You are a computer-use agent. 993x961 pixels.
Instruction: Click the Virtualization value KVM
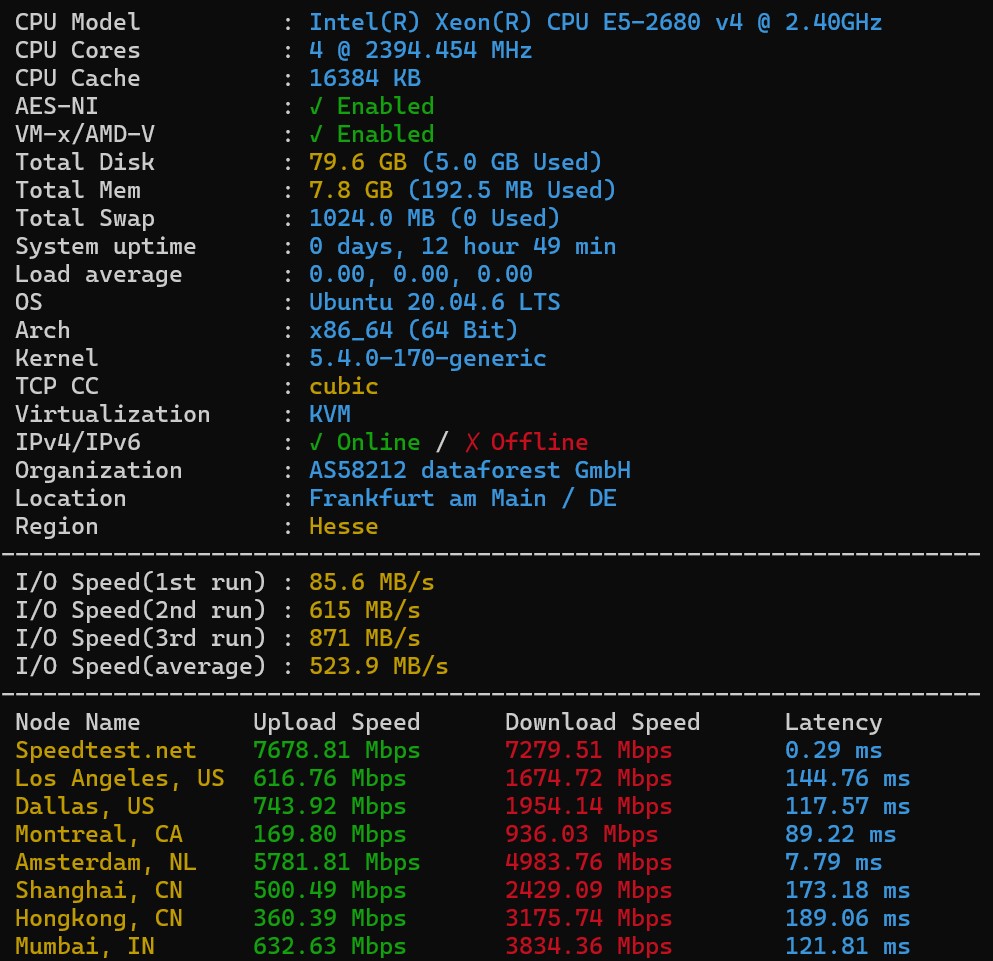click(x=330, y=414)
